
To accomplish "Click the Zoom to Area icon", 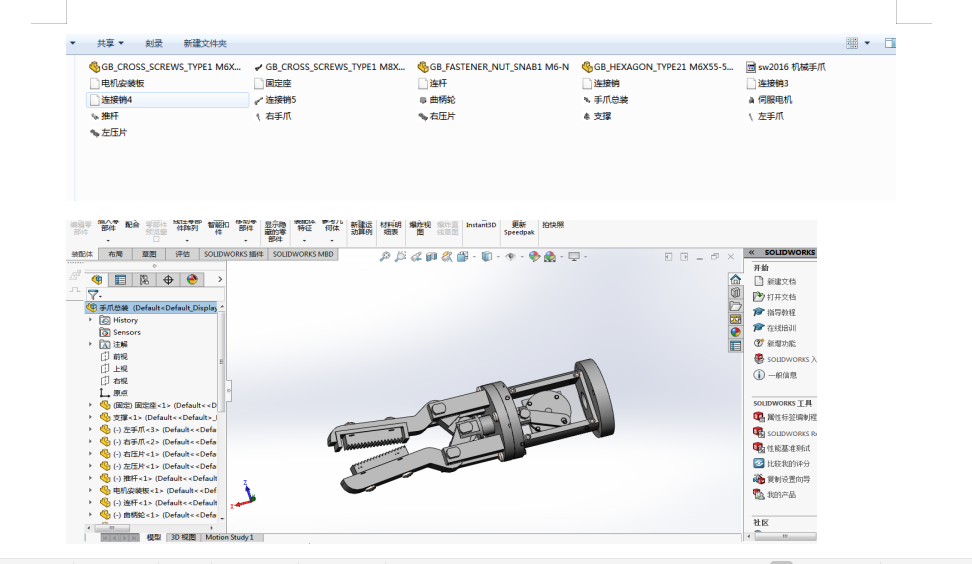I will [x=400, y=257].
